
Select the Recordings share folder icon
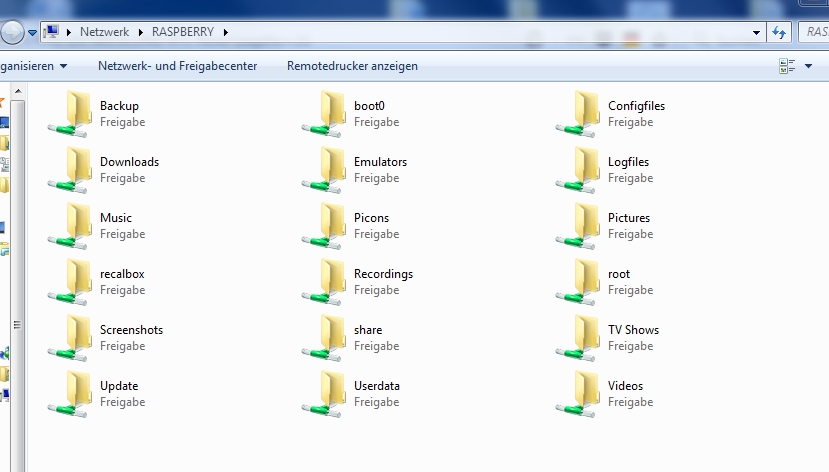click(x=324, y=282)
